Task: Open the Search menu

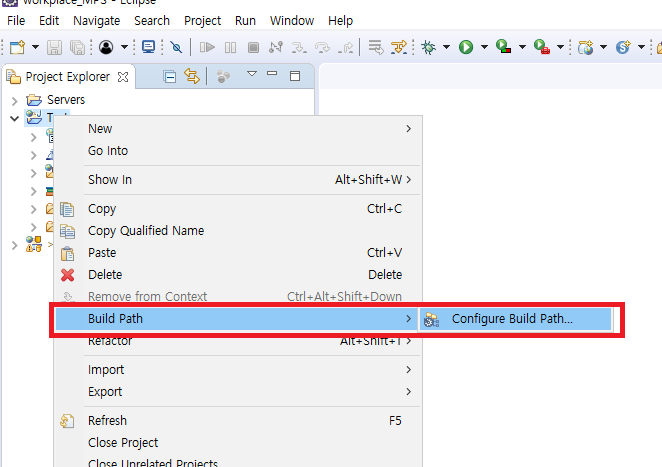Action: pyautogui.click(x=152, y=21)
